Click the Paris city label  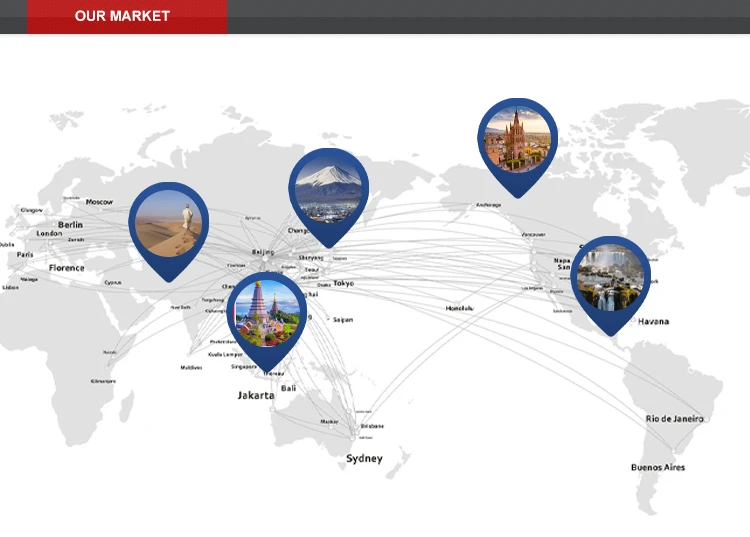coord(25,254)
